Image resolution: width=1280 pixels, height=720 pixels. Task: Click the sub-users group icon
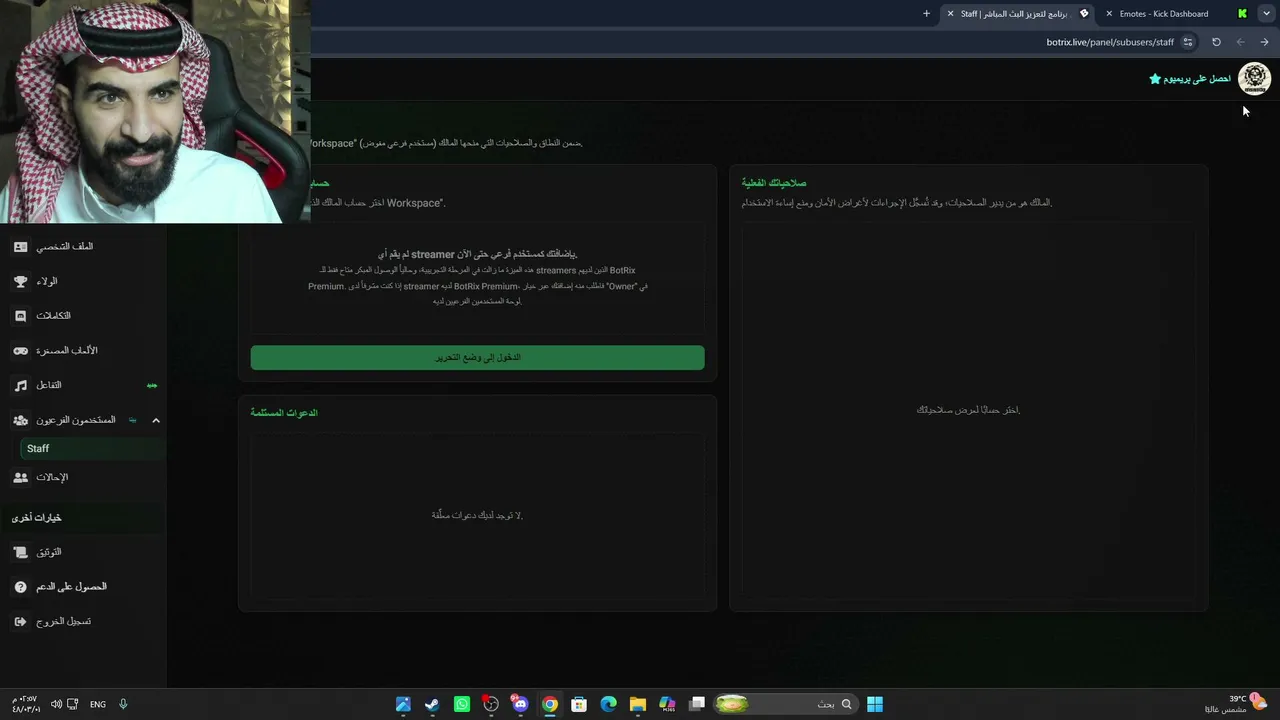click(21, 420)
